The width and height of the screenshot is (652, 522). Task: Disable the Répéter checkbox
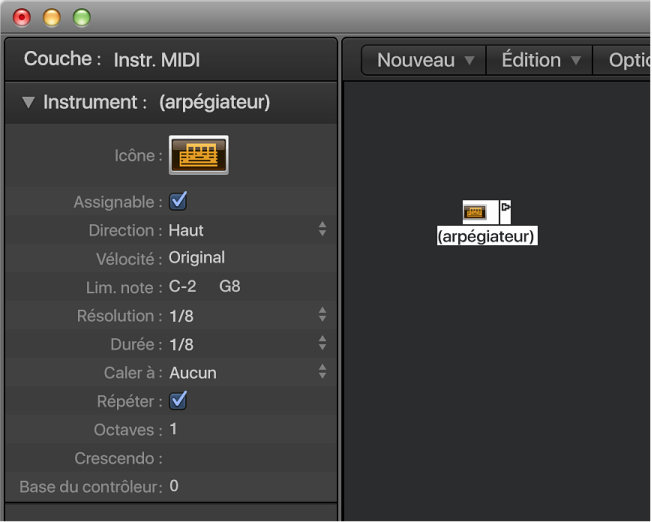(179, 400)
